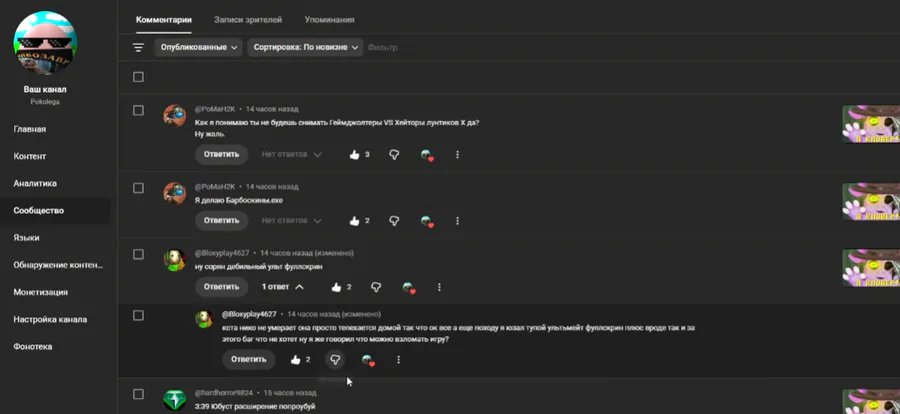
Task: Tick the select-all comments checkbox
Action: coord(138,77)
